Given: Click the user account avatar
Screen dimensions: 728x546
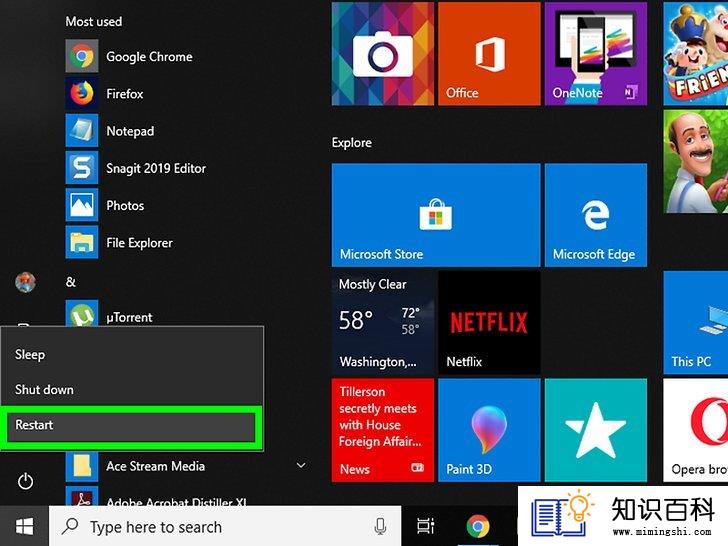Looking at the screenshot, I should tap(25, 282).
